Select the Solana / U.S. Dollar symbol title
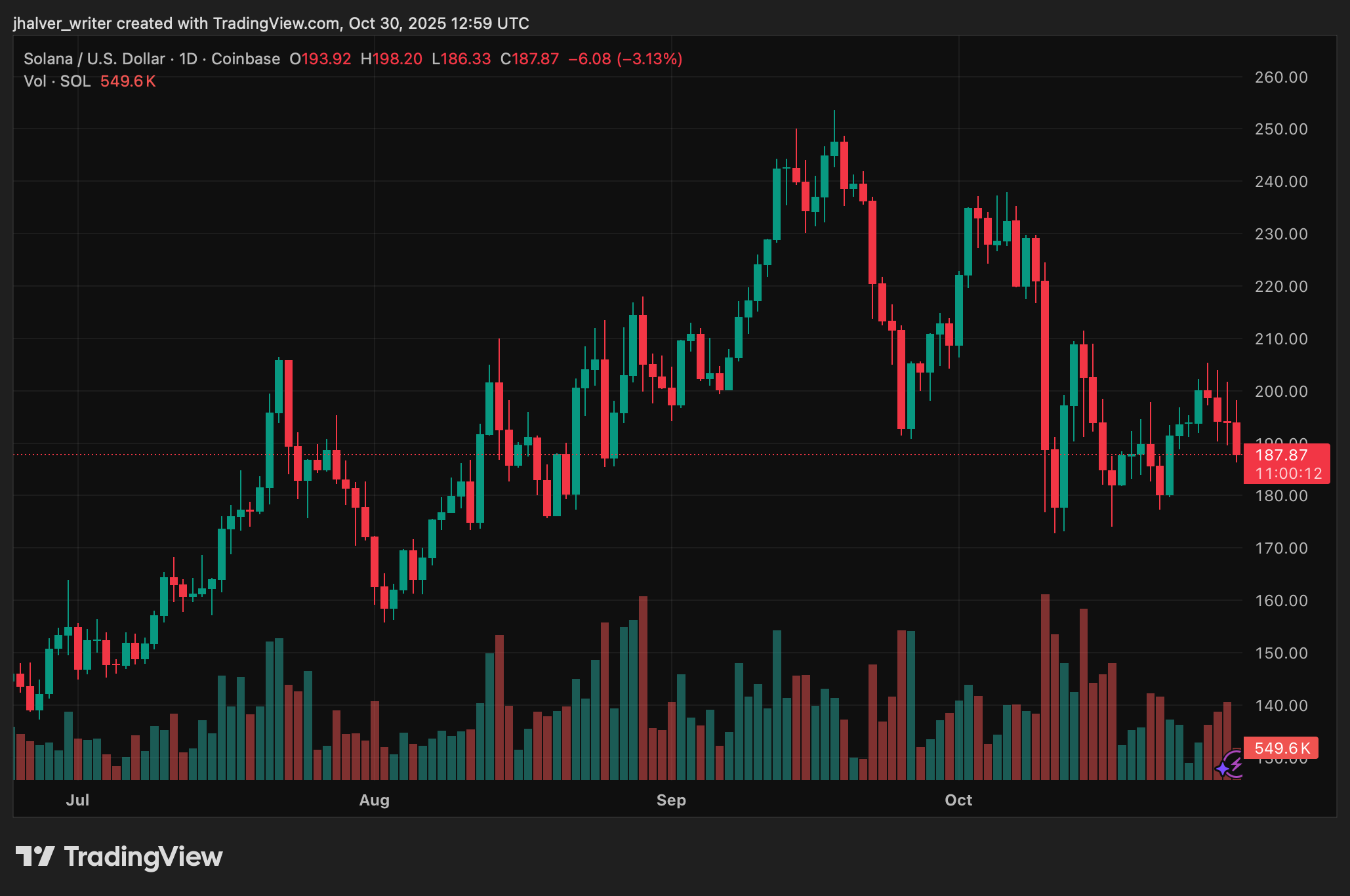The image size is (1350, 896). [x=94, y=59]
